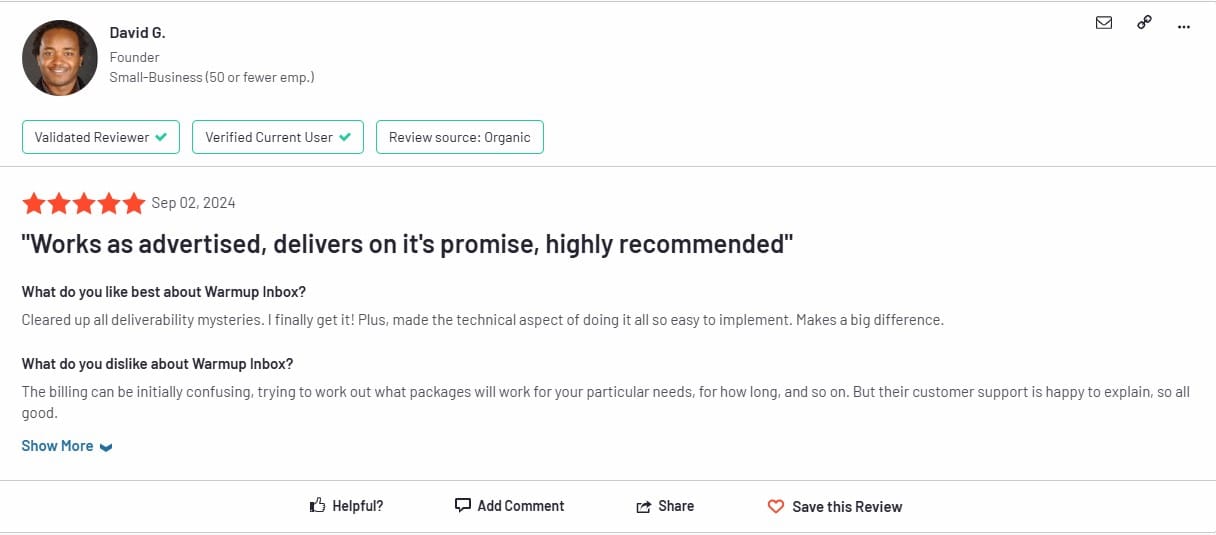Open the review titled Works as advertised
This screenshot has height=535, width=1216.
(x=408, y=244)
